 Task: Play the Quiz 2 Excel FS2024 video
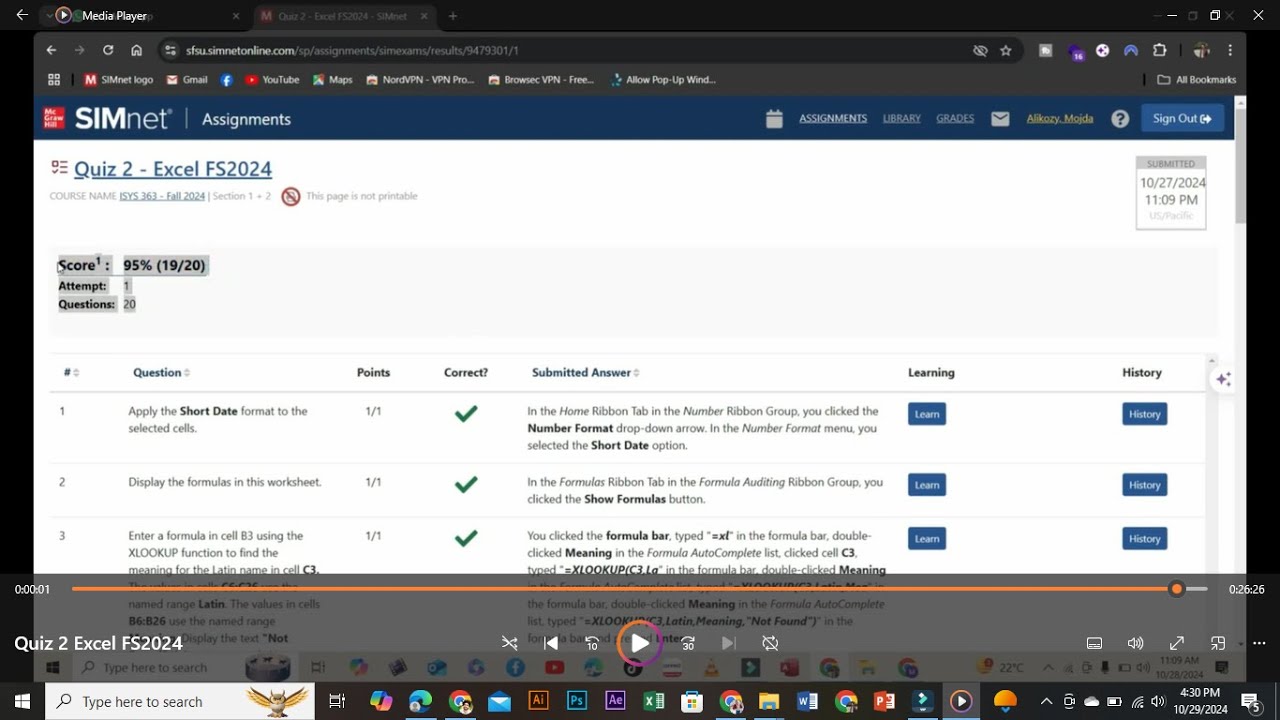click(640, 643)
